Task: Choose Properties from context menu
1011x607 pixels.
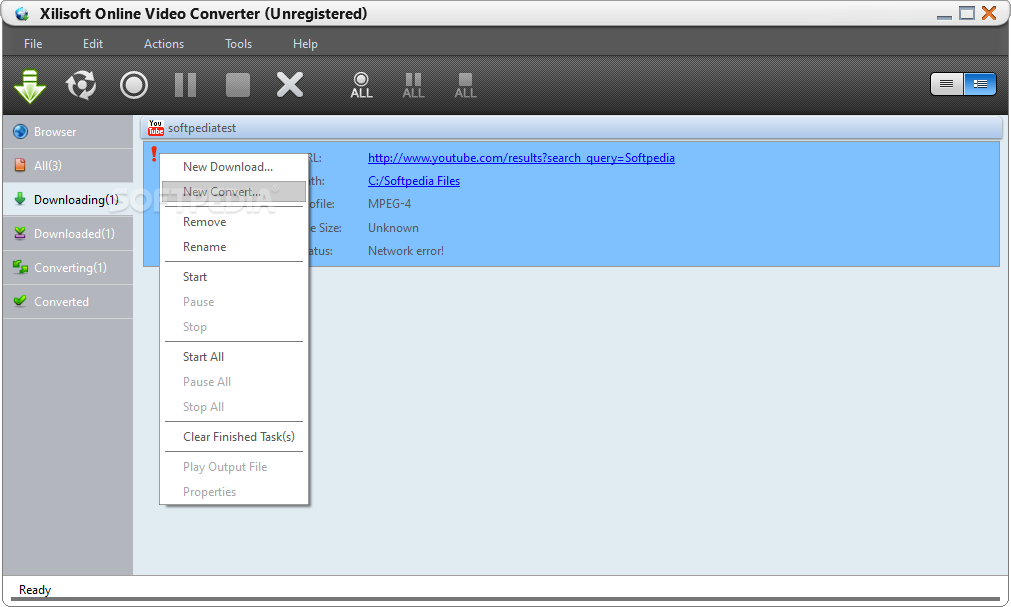Action: pyautogui.click(x=234, y=492)
